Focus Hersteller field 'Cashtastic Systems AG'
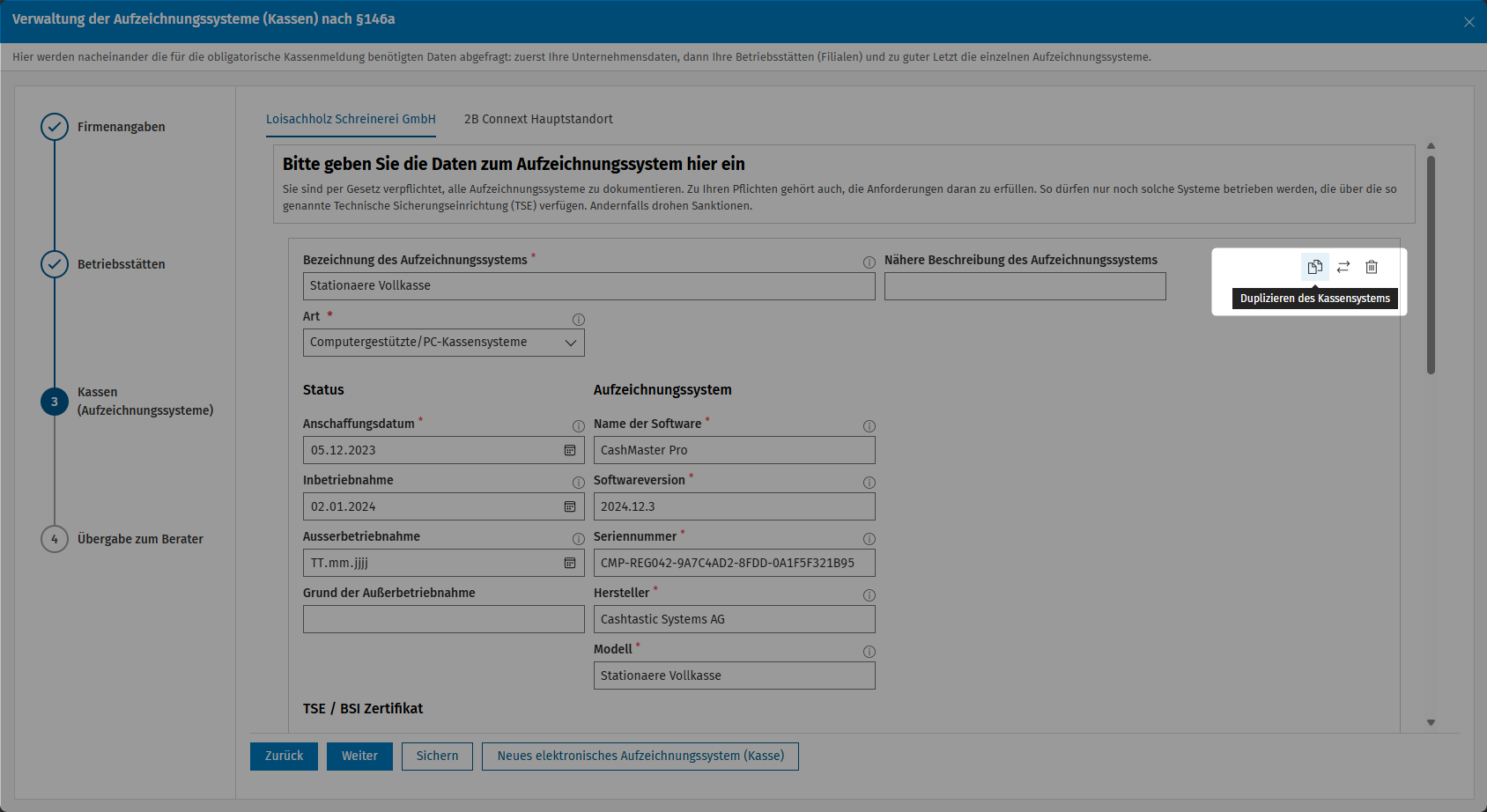Image resolution: width=1487 pixels, height=812 pixels. (735, 619)
